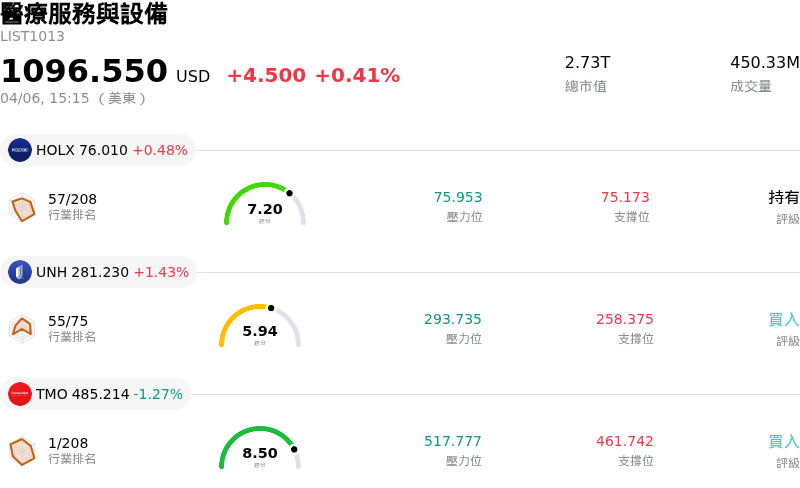
Task: Click the TMO 8.50 score gauge
Action: 260,449
